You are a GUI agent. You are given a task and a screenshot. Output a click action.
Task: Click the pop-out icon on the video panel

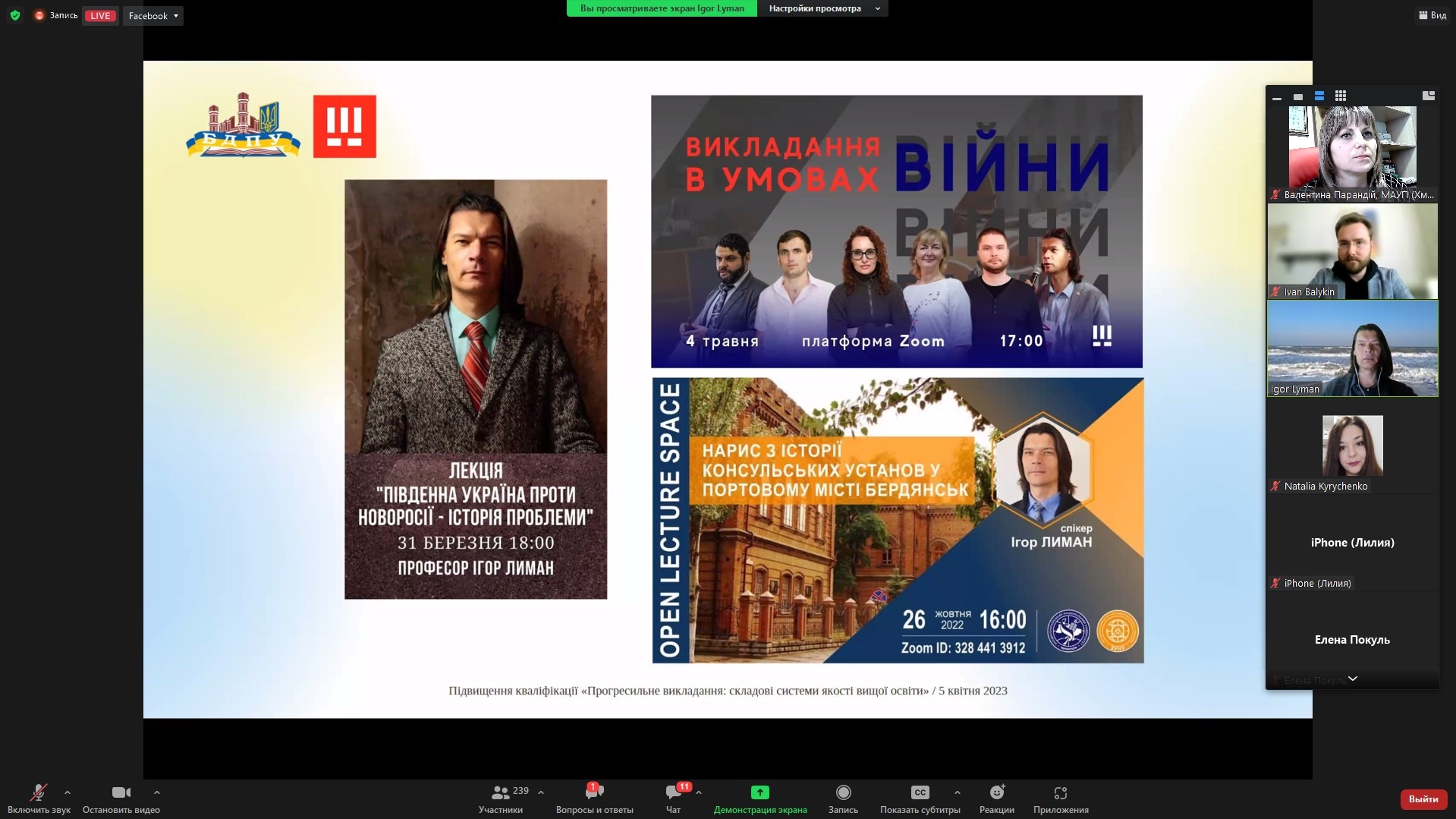[x=1429, y=96]
